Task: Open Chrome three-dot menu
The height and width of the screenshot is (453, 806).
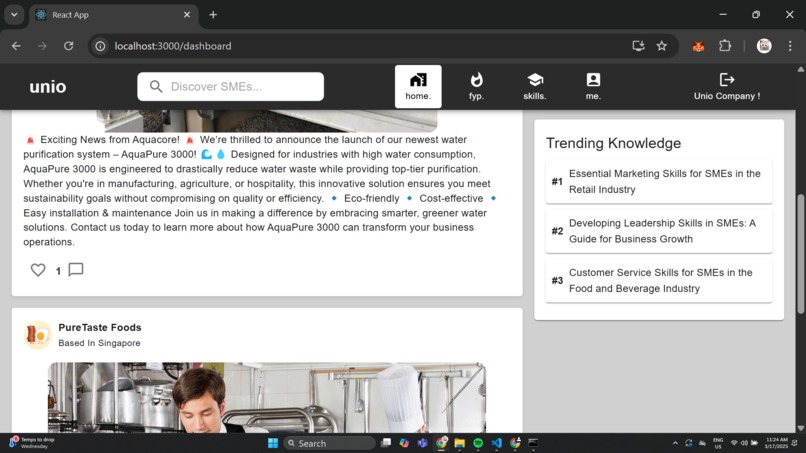Action: pos(790,46)
